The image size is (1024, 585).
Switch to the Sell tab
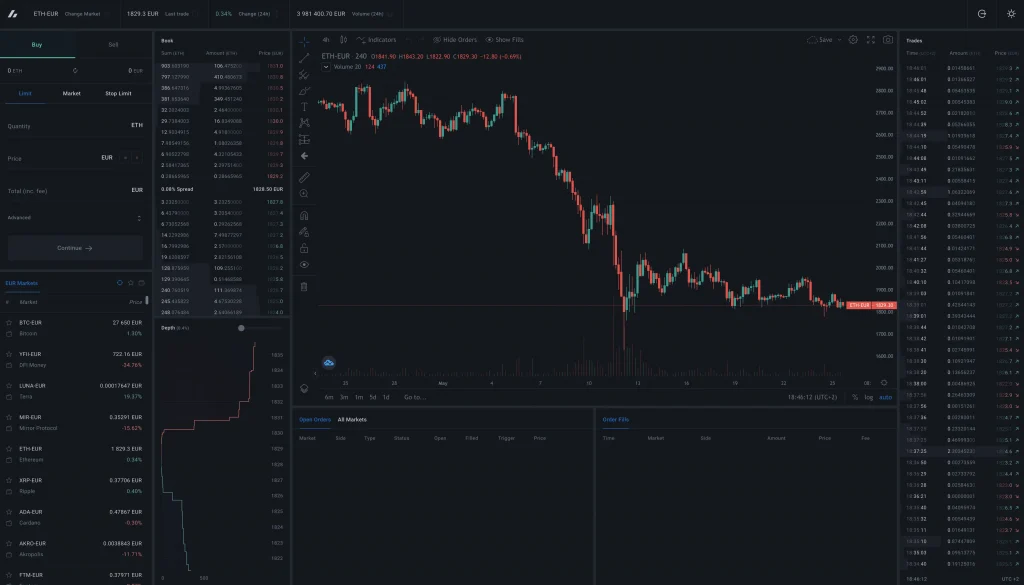point(113,45)
